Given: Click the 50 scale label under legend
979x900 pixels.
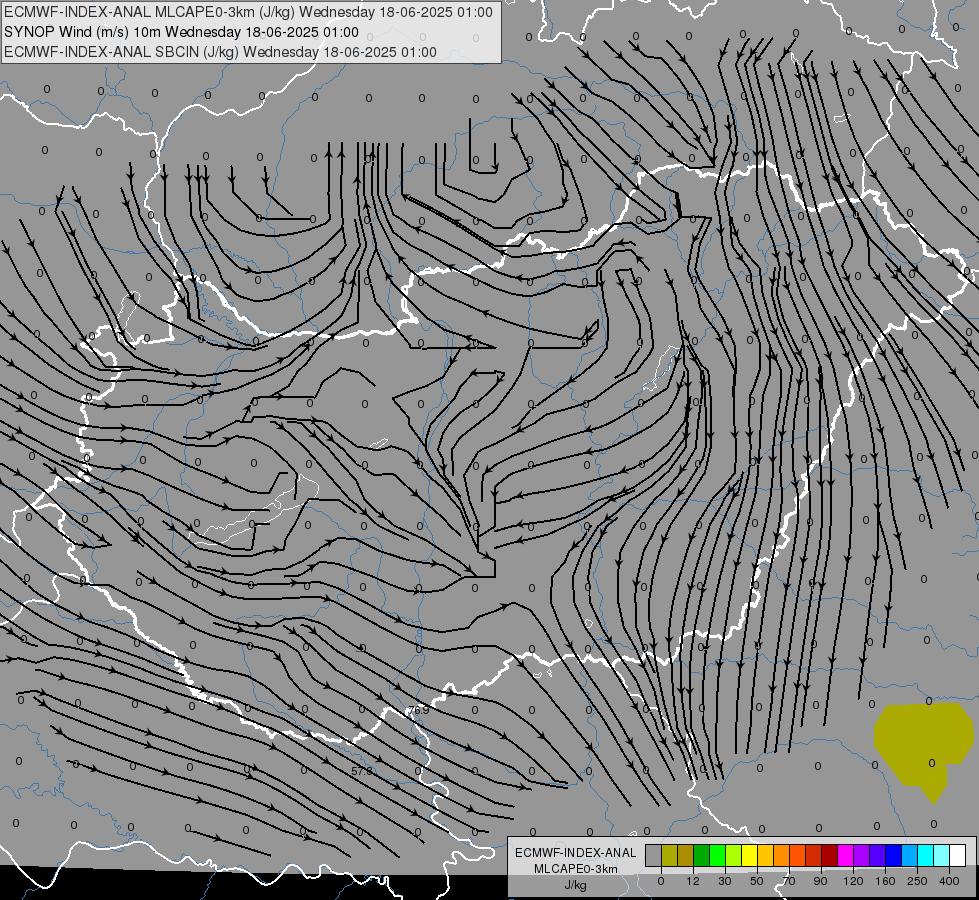Looking at the screenshot, I should tap(757, 881).
